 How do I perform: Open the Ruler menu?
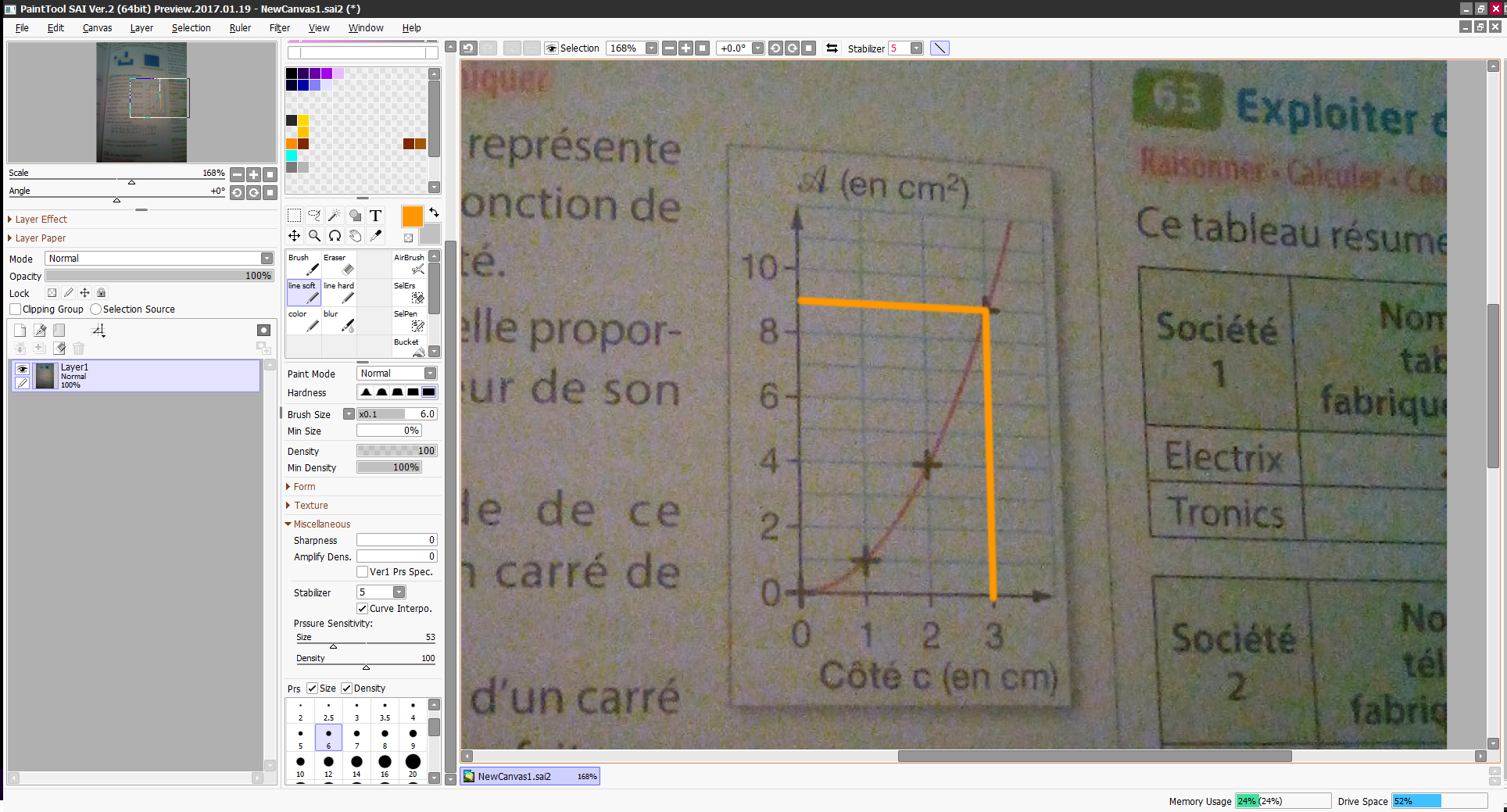point(240,28)
